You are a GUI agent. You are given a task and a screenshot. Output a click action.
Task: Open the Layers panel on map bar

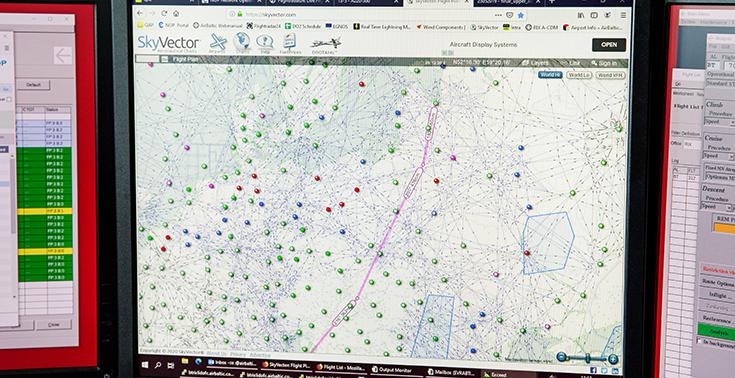(x=536, y=63)
